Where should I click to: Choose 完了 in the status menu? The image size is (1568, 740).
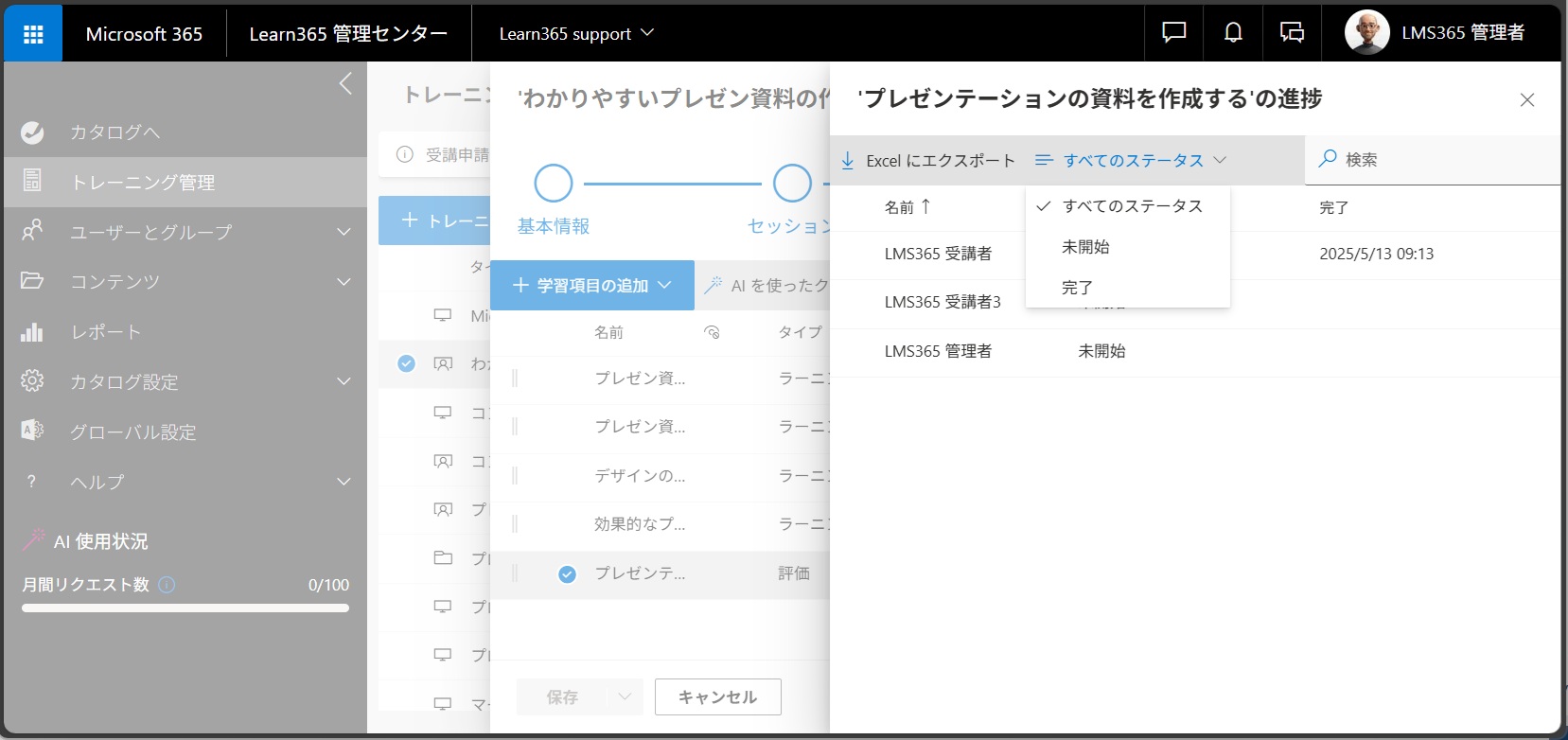[1128, 288]
